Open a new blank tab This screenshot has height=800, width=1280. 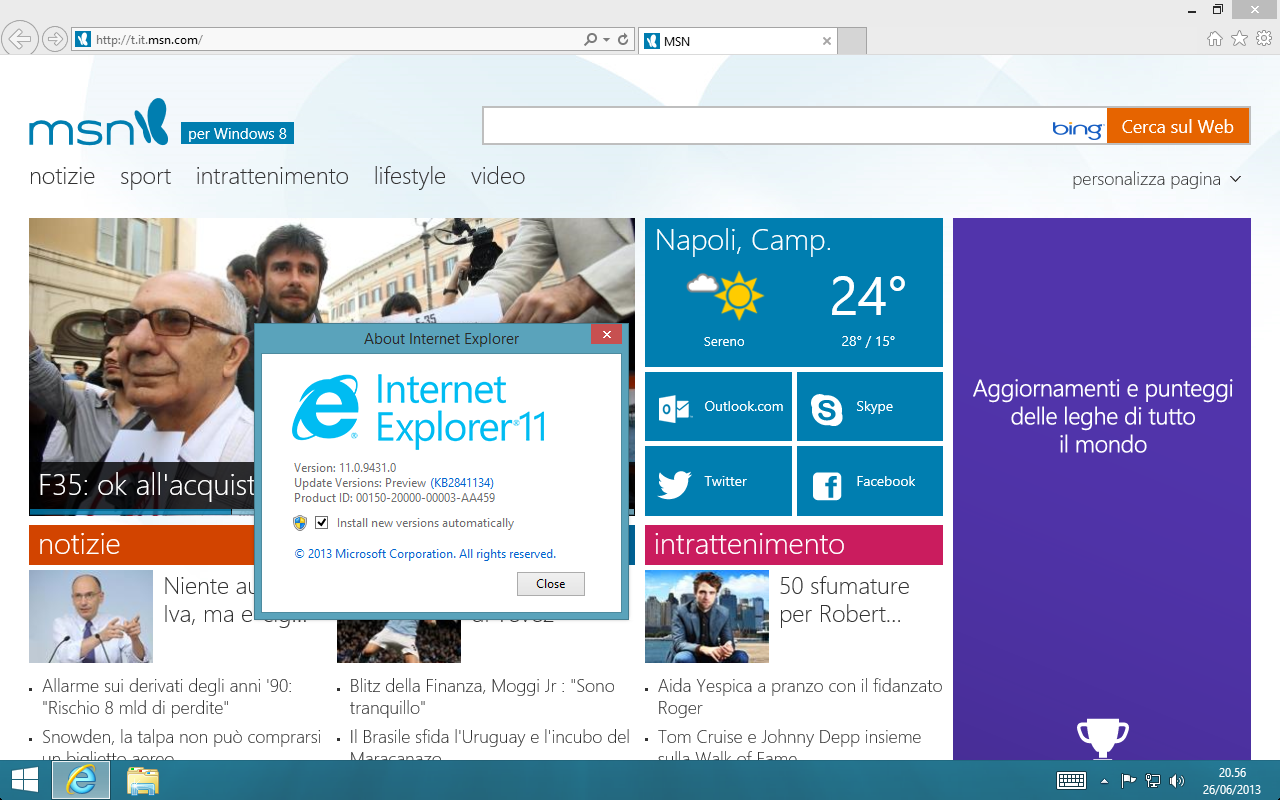851,41
